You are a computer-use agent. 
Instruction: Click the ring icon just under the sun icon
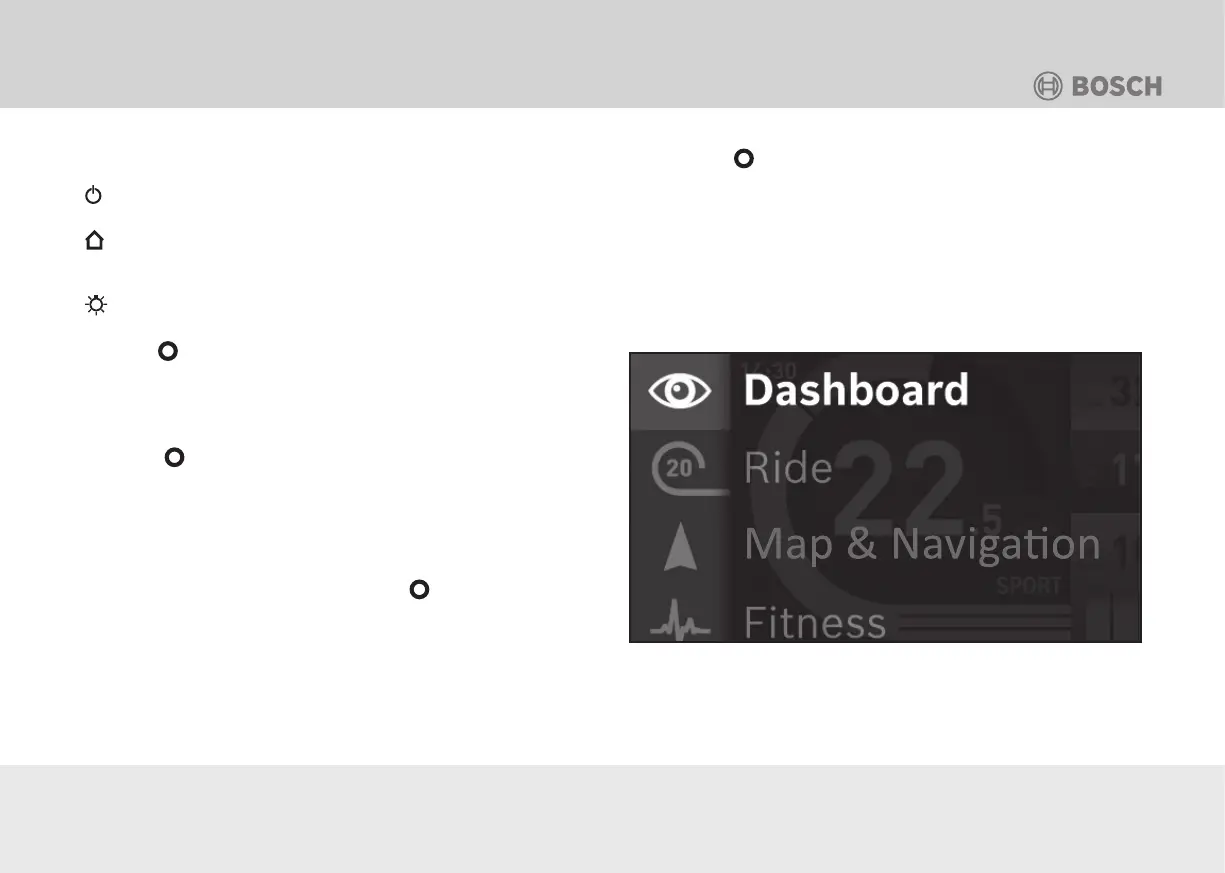tap(167, 351)
